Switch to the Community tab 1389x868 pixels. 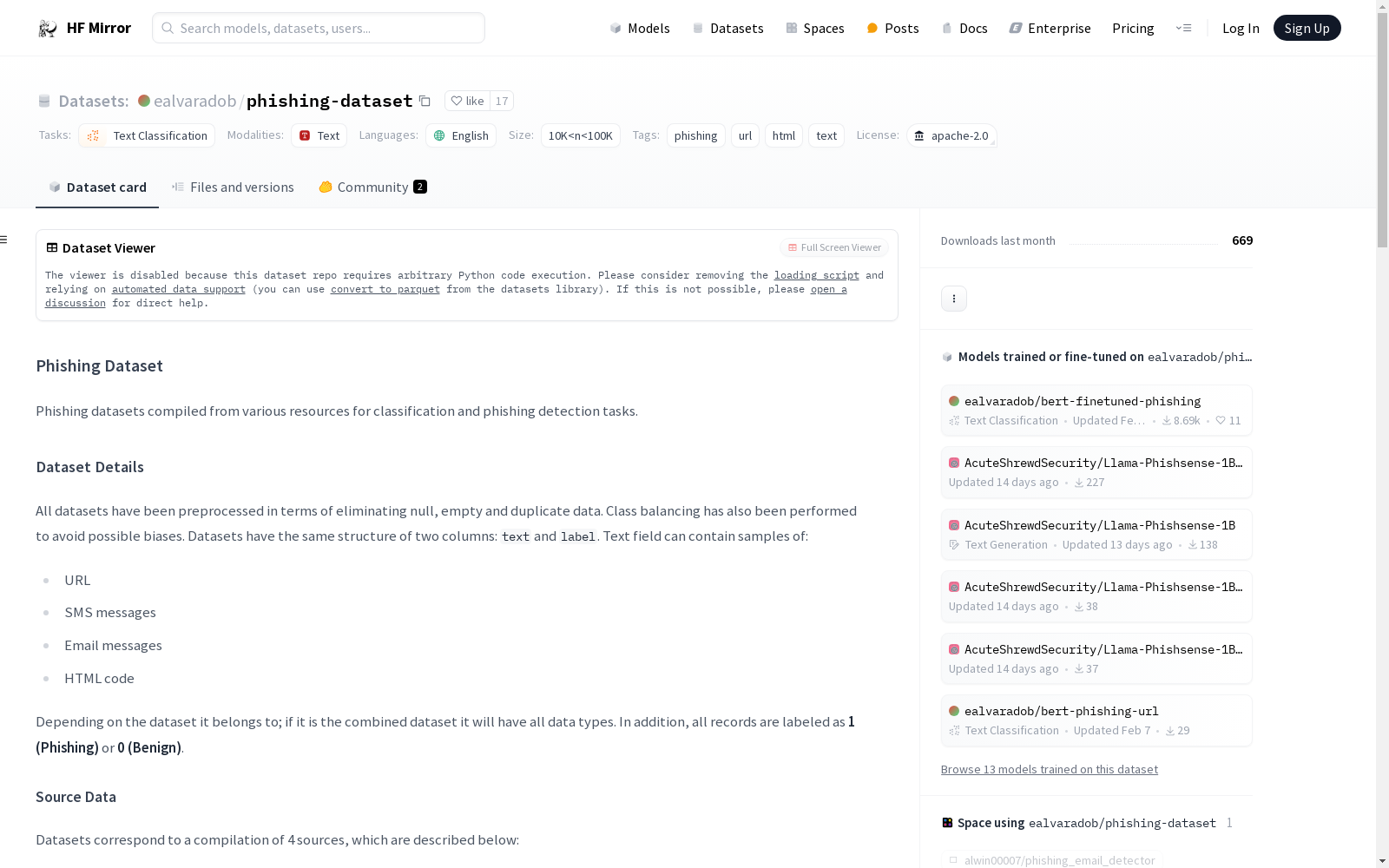coord(372,187)
